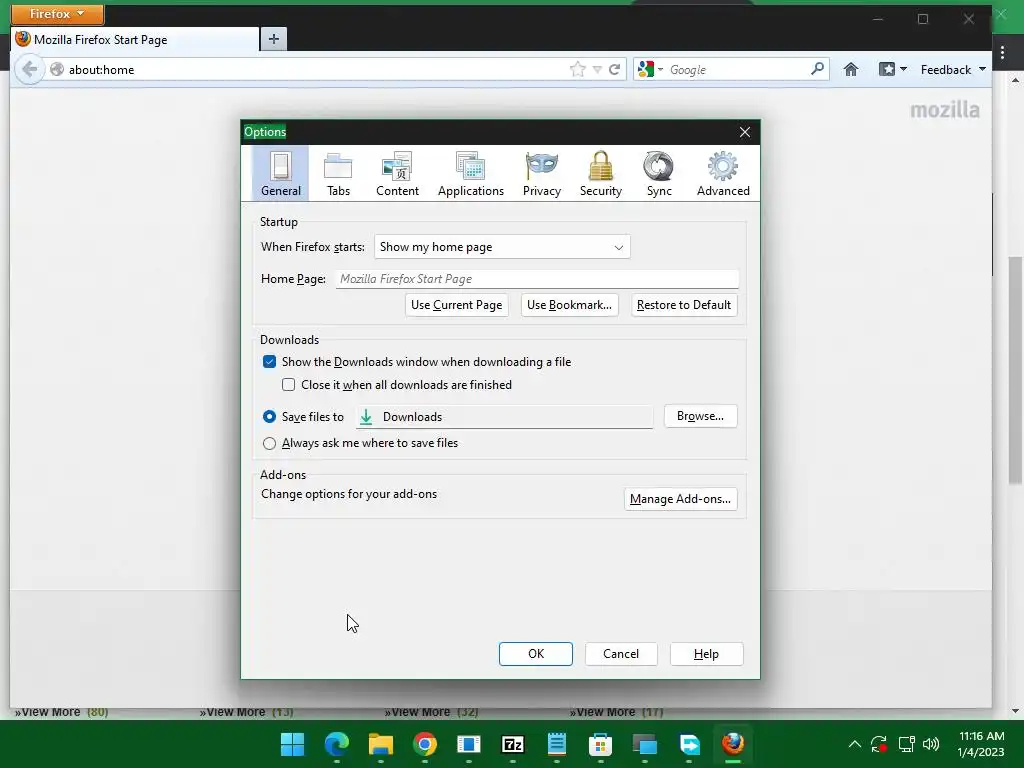
Task: Switch to the Tabs options panel
Action: (x=338, y=174)
